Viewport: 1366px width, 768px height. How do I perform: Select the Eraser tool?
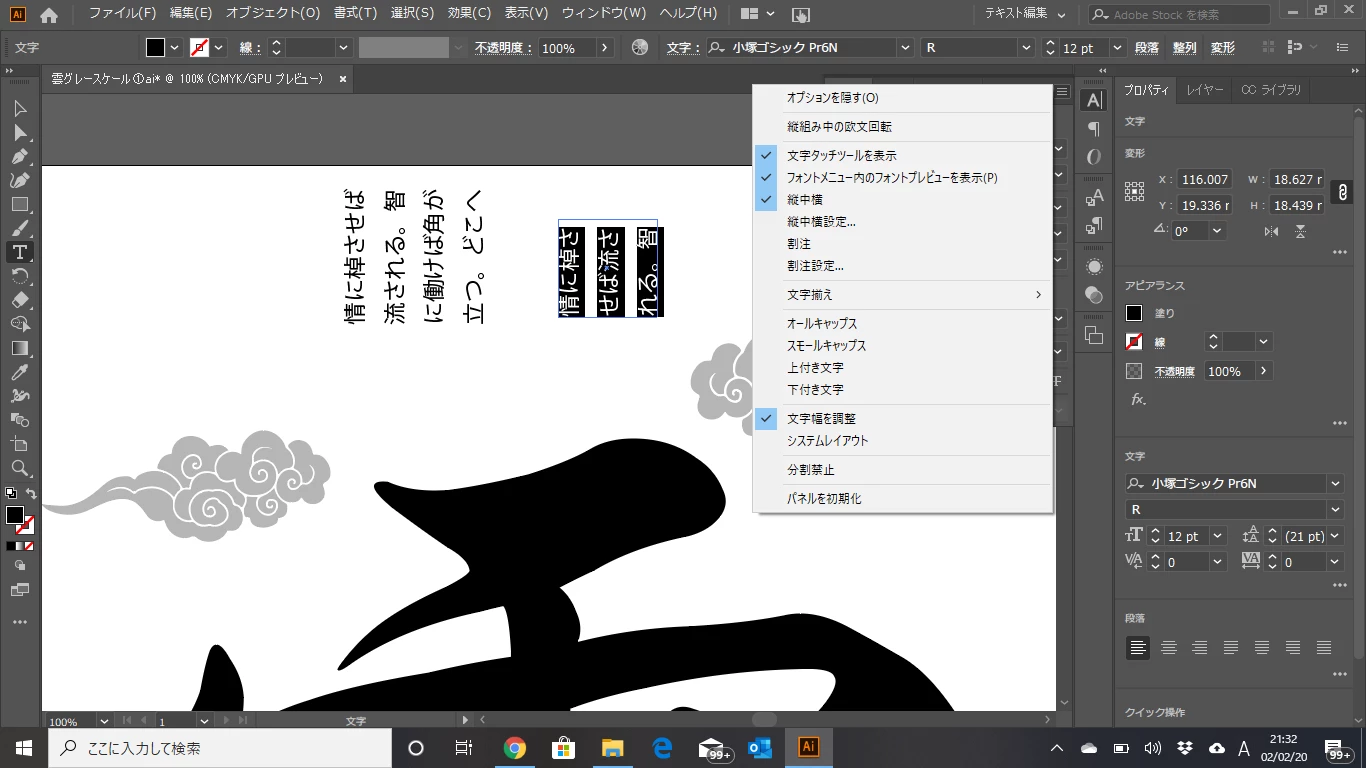click(x=19, y=300)
